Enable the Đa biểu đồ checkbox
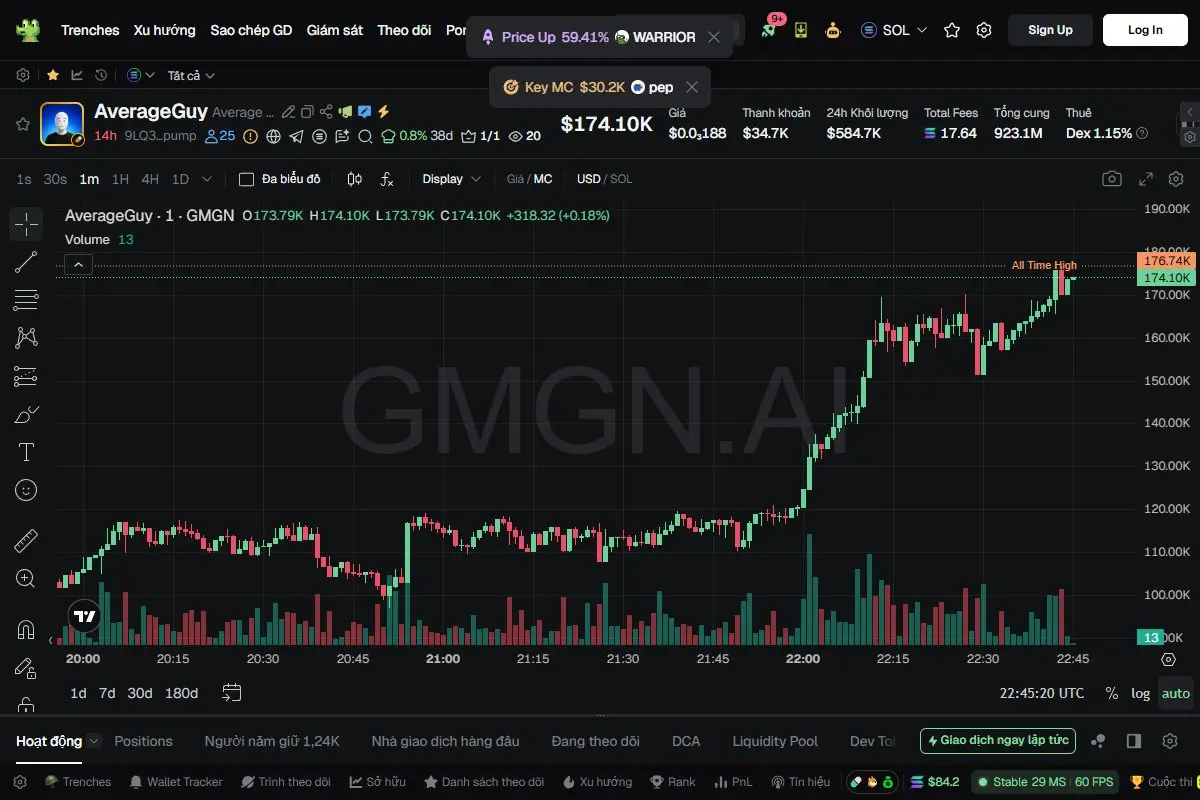The width and height of the screenshot is (1200, 800). (x=246, y=179)
